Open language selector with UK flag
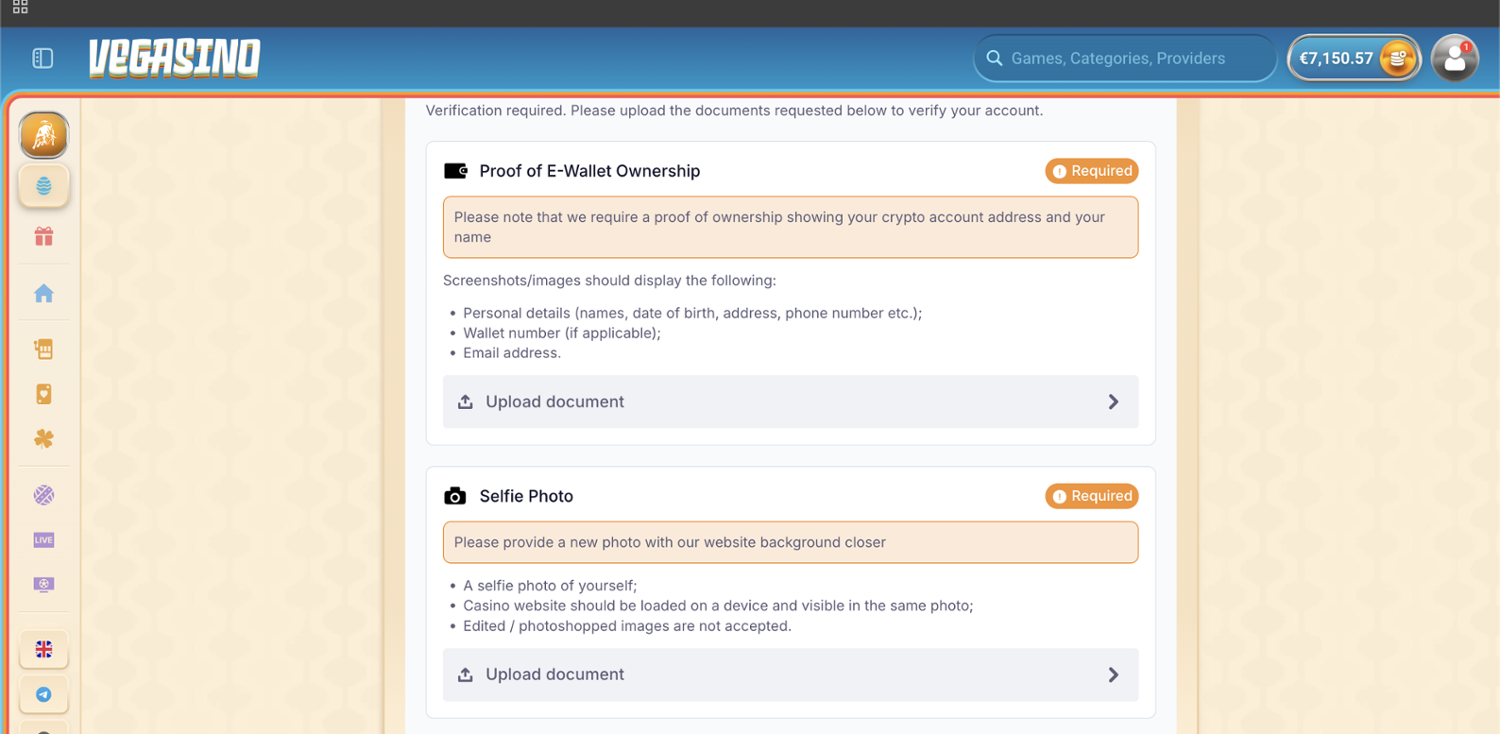Viewport: 1500px width, 734px height. [x=44, y=650]
